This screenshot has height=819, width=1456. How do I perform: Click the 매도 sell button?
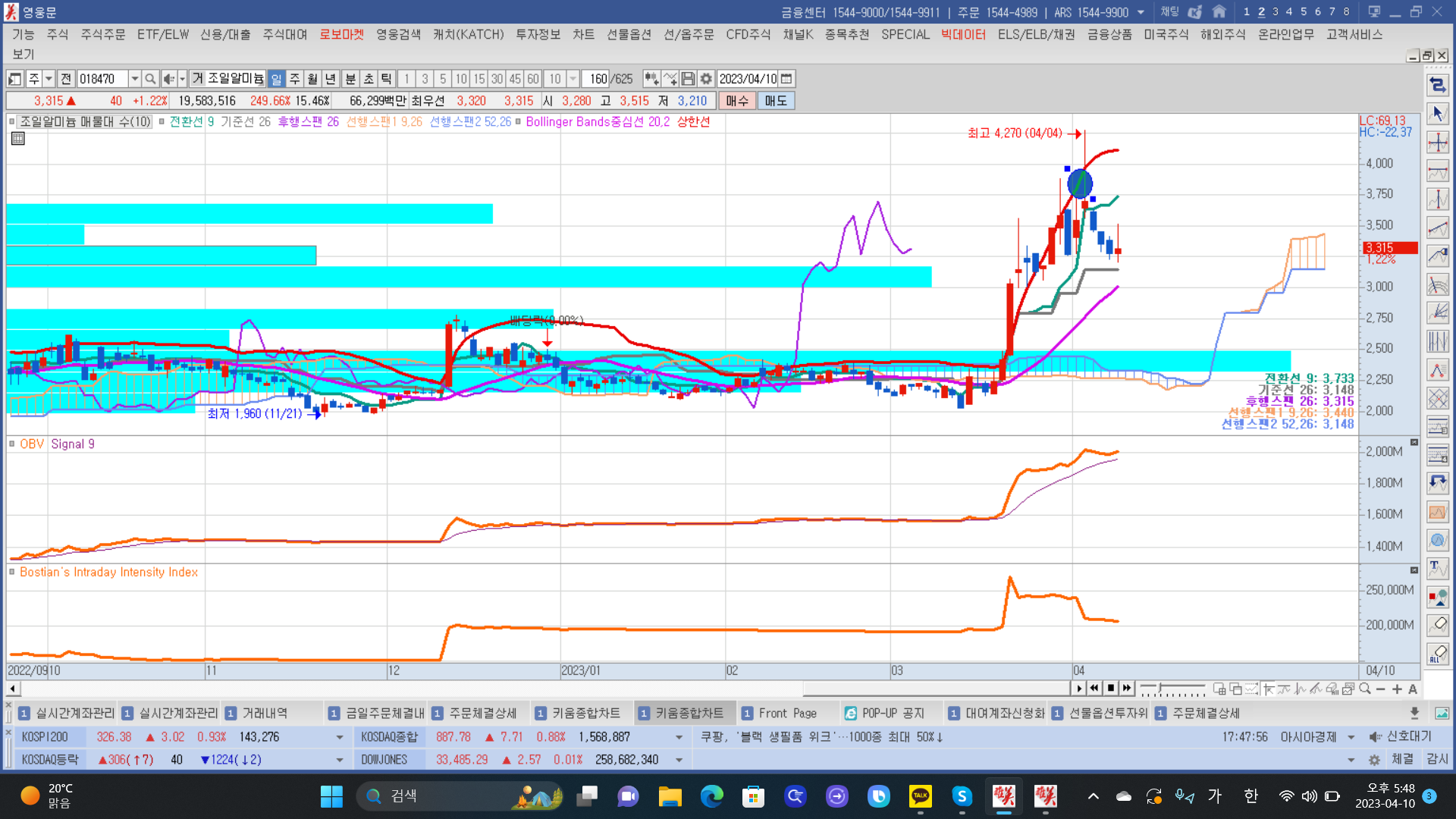click(x=775, y=101)
